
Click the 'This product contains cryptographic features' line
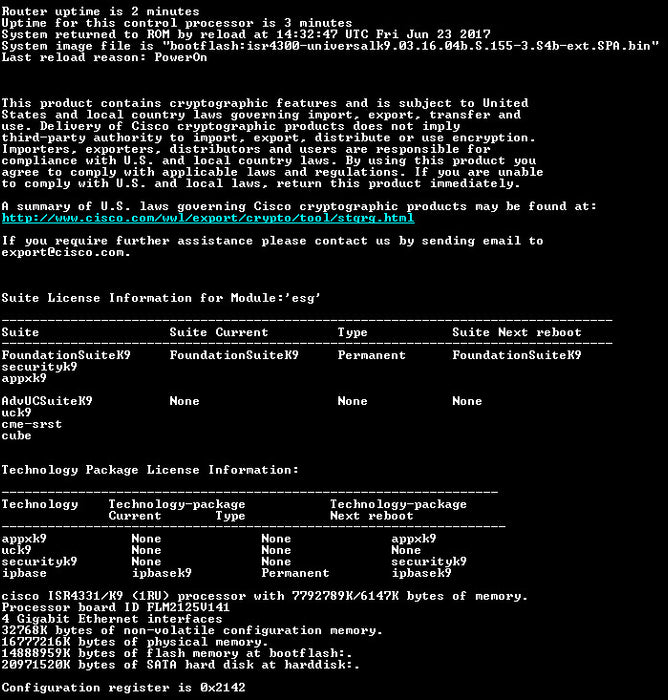(x=265, y=103)
